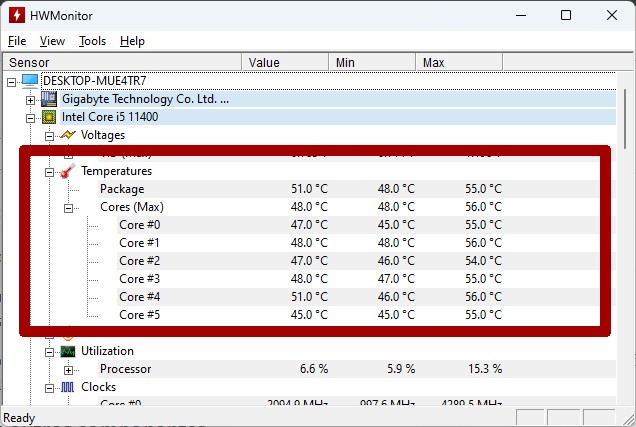
Task: Select the Temperatures label
Action: coord(116,171)
